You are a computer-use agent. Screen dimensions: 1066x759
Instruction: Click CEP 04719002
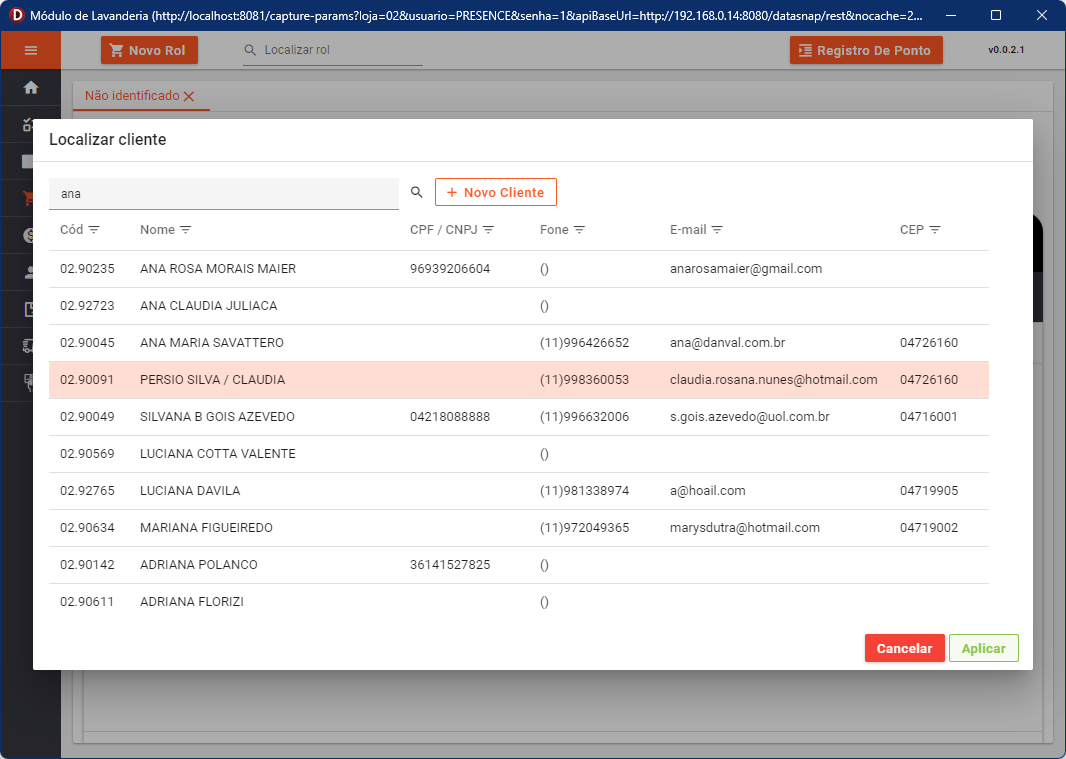coord(929,528)
